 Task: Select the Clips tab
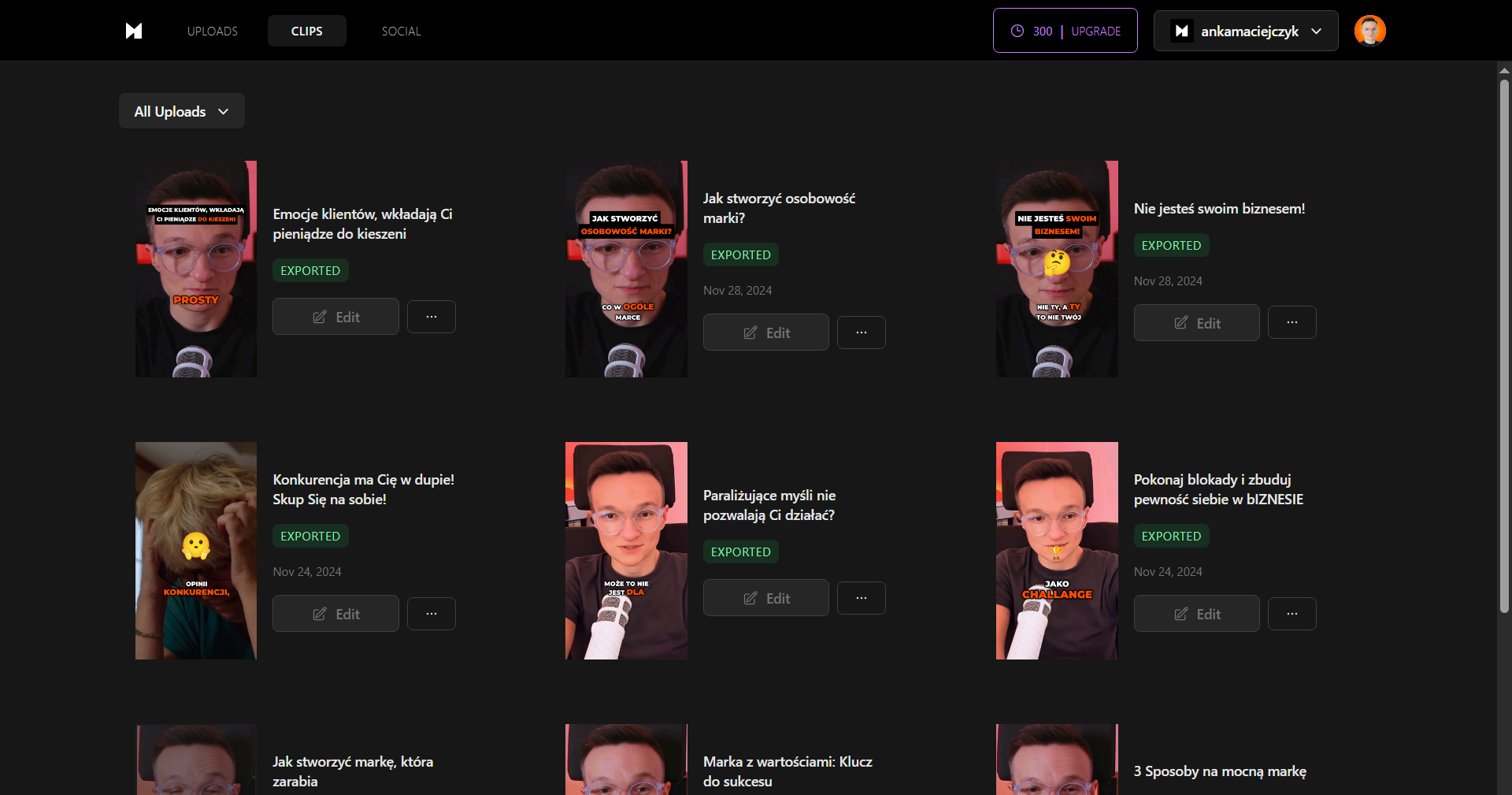click(x=306, y=31)
